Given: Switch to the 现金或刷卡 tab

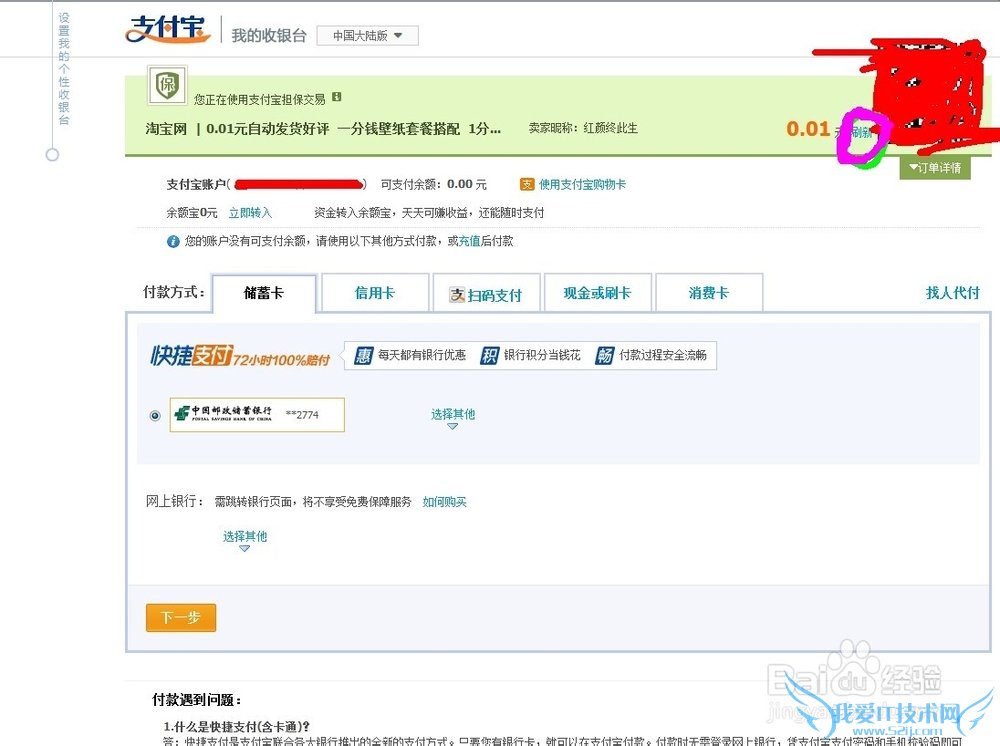Looking at the screenshot, I should click(597, 293).
